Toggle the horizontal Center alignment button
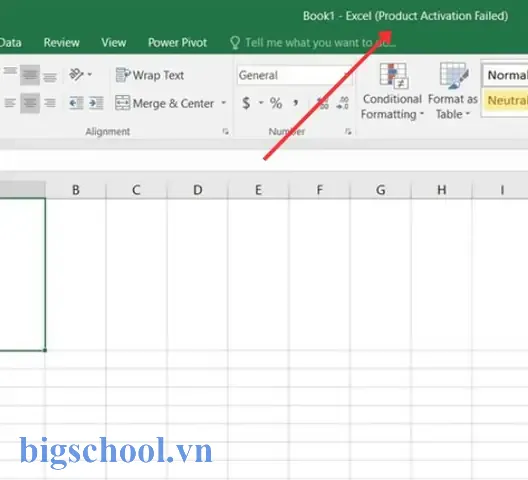The width and height of the screenshot is (528, 480). [x=30, y=103]
